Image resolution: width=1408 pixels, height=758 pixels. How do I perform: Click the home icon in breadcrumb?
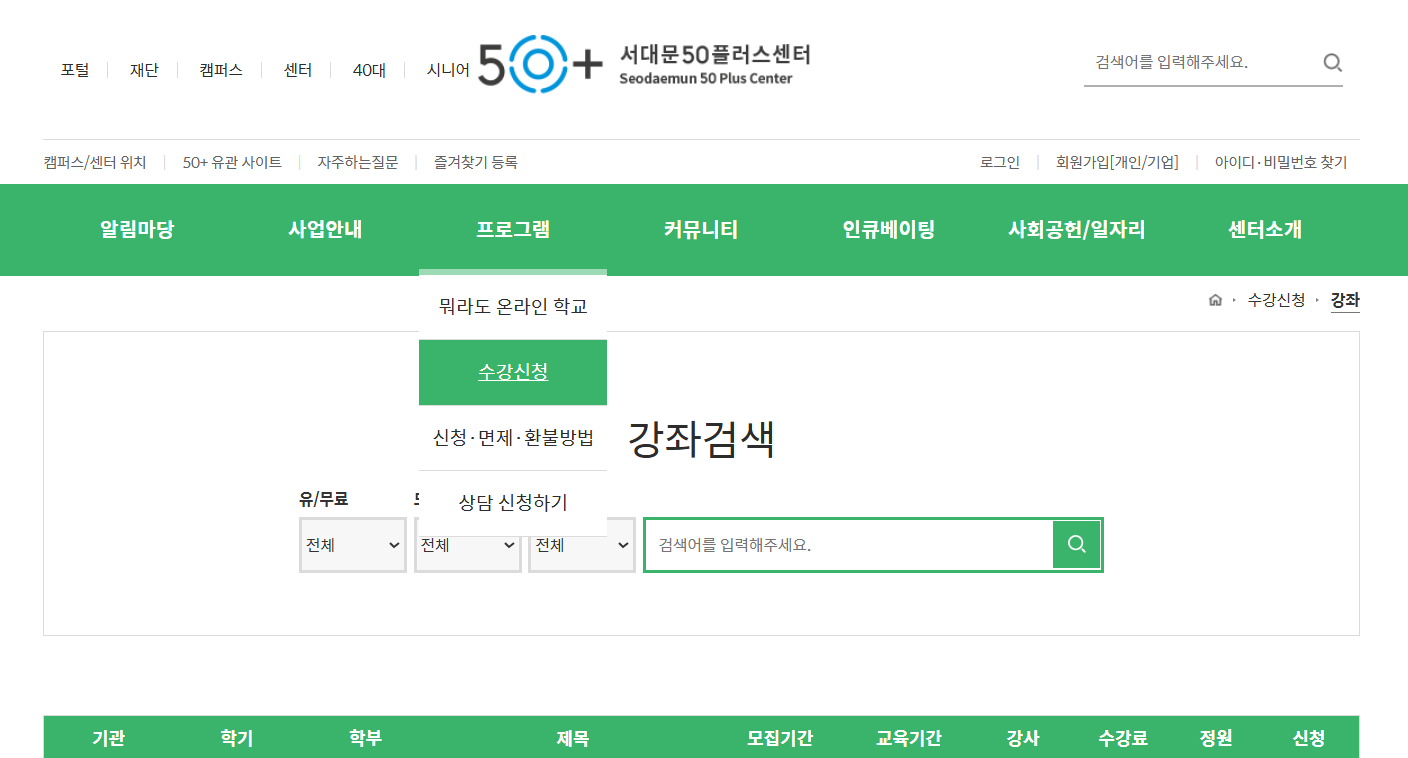point(1215,300)
